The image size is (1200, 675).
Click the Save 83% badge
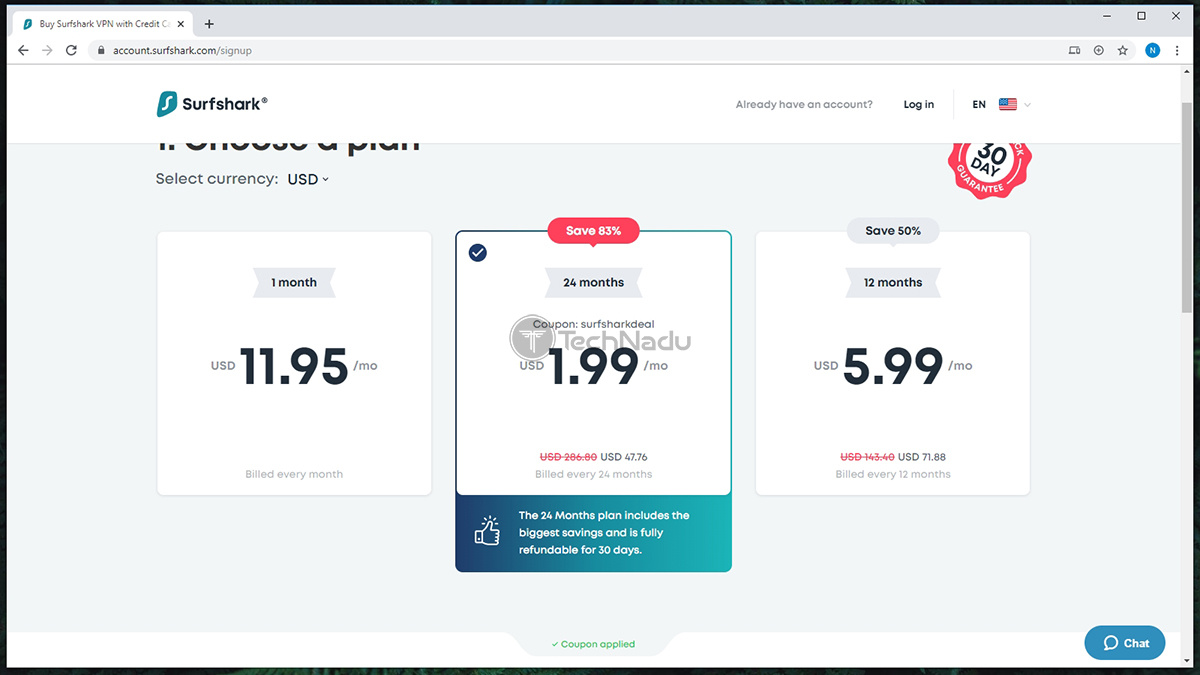(594, 231)
